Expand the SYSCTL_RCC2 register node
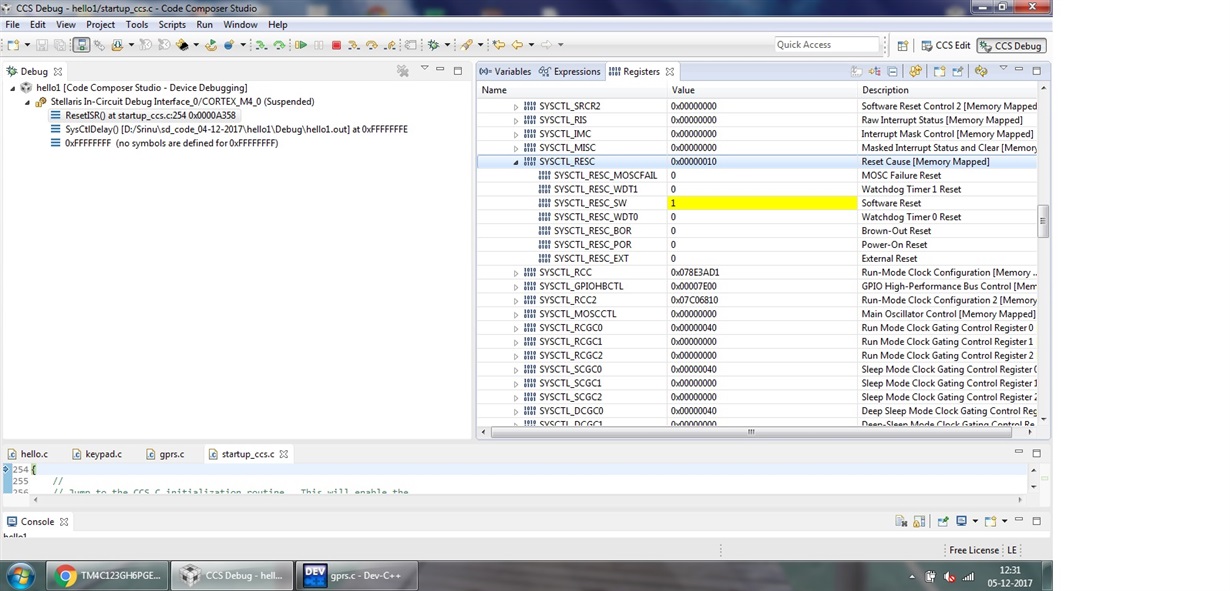 [x=516, y=300]
